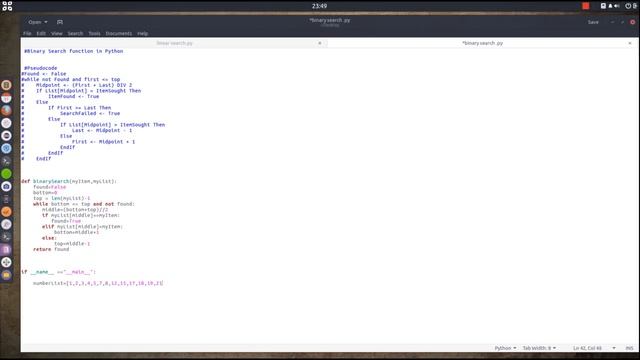Click the red recording indicator in the top bar

[586, 6]
